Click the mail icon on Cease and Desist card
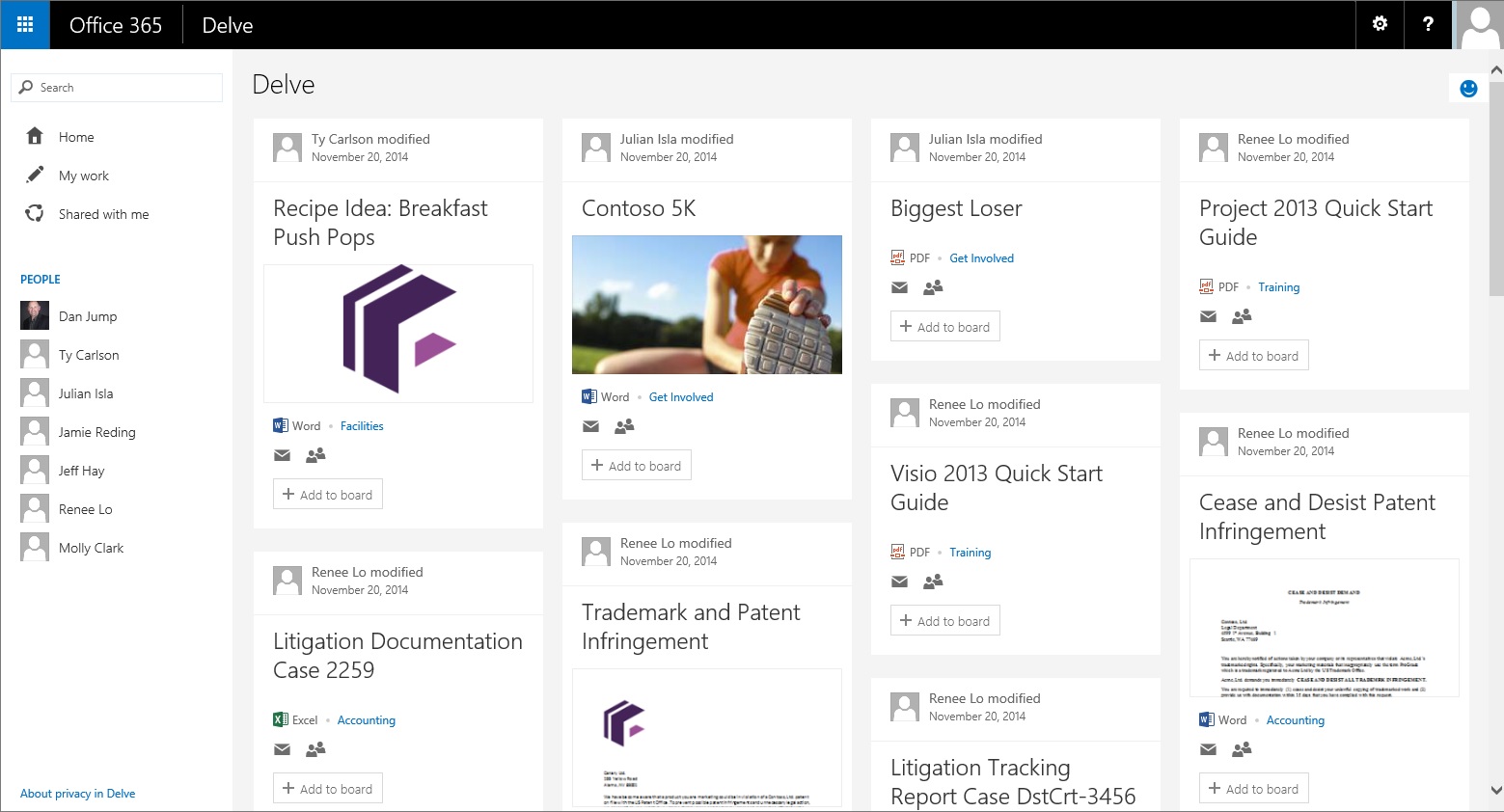Image resolution: width=1504 pixels, height=812 pixels. (x=1208, y=749)
